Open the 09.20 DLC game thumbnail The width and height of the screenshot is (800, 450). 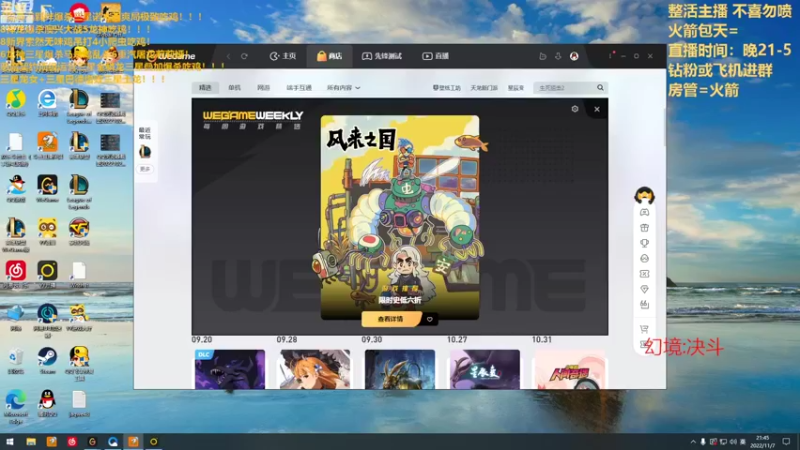point(230,369)
